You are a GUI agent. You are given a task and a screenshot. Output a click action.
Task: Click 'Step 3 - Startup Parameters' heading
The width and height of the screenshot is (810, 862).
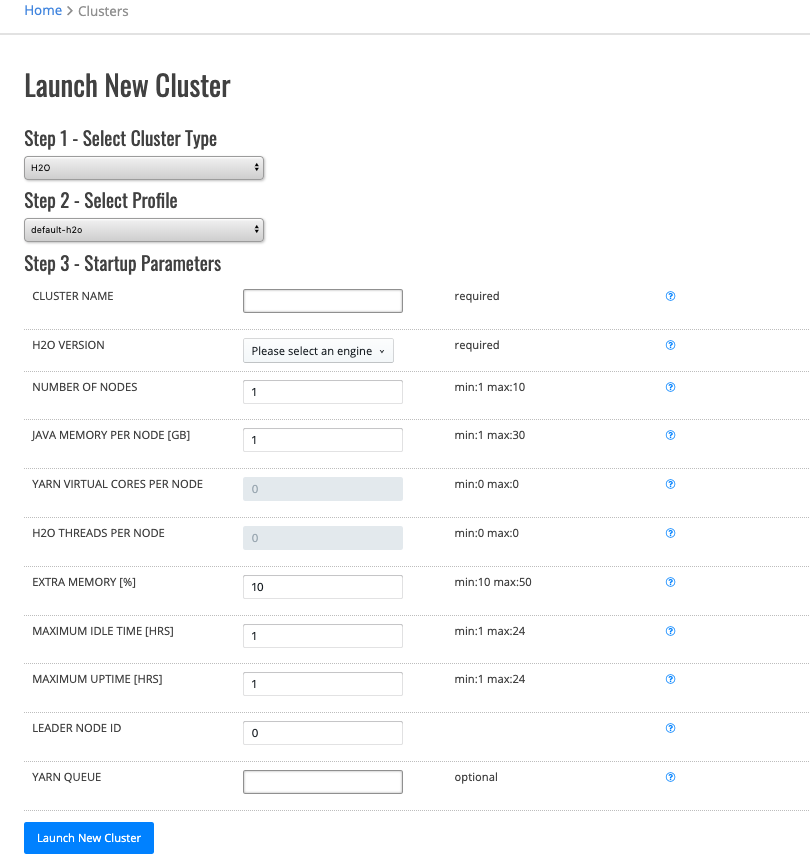coord(123,264)
